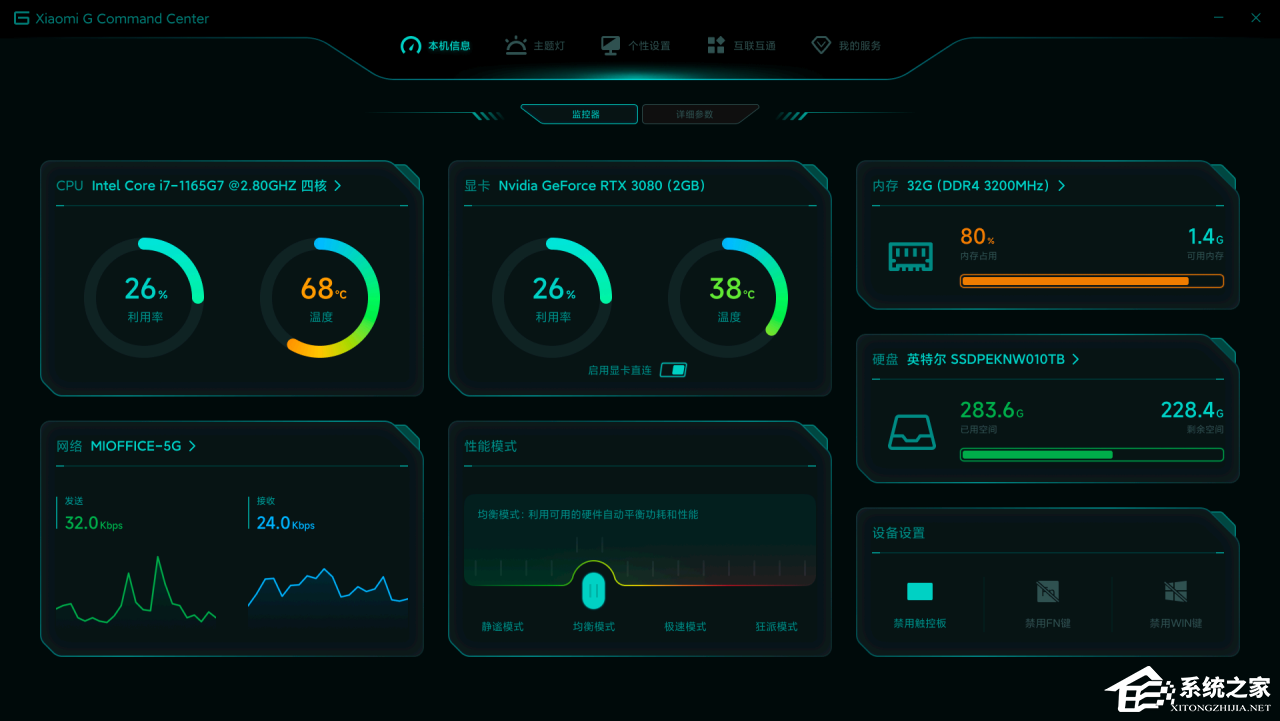Go to the 个性设置 tab

point(635,45)
